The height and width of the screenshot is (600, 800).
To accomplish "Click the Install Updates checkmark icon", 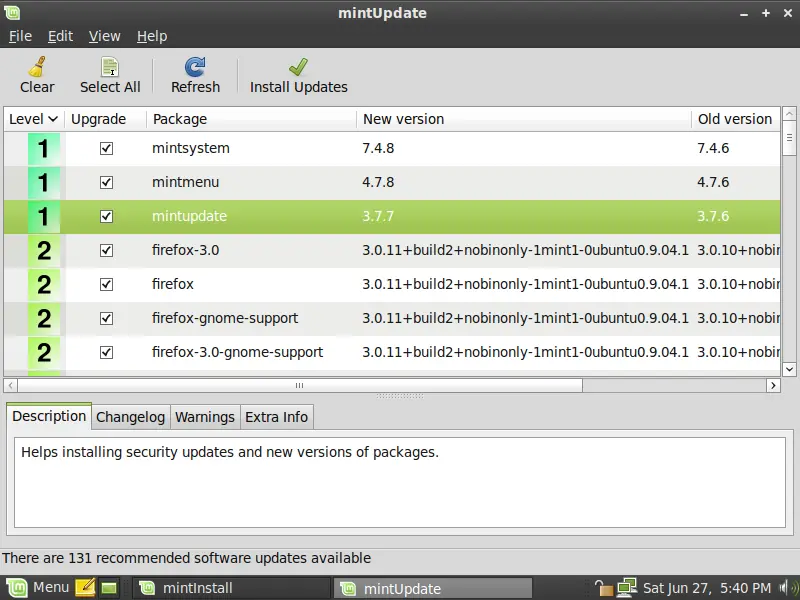I will click(298, 67).
